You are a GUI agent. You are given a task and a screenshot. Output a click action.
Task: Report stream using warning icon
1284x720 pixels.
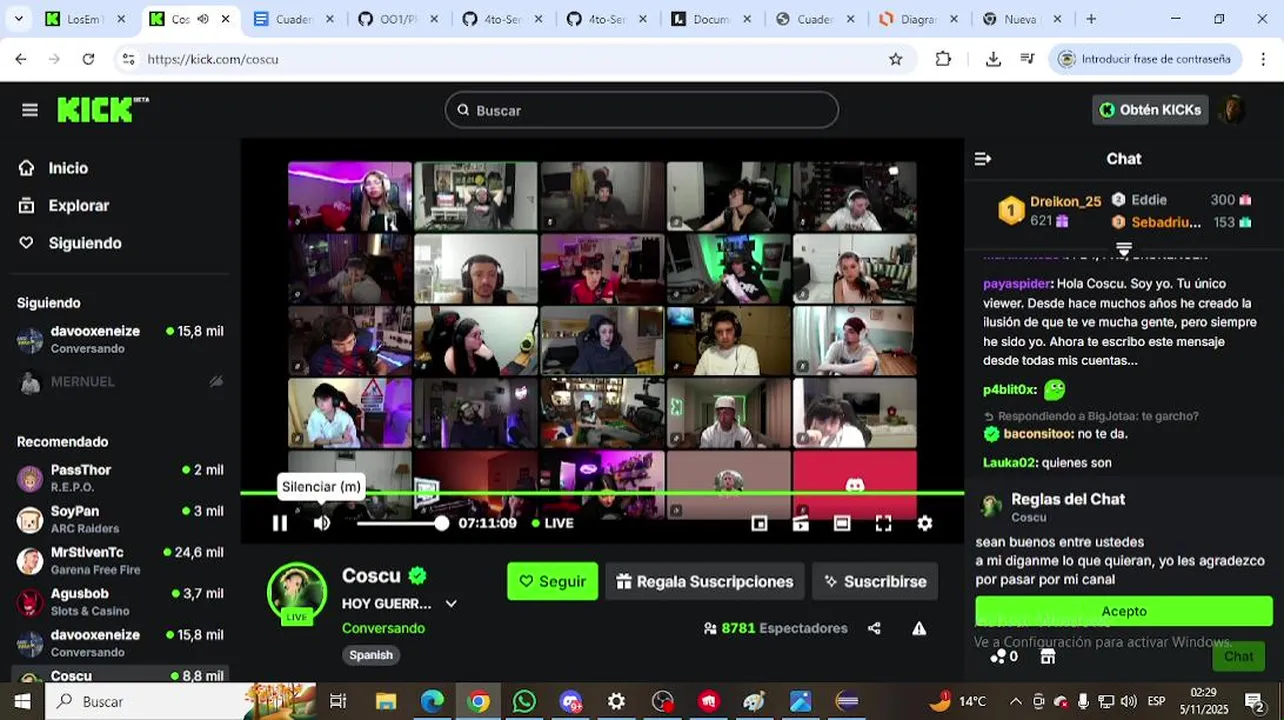pos(919,628)
